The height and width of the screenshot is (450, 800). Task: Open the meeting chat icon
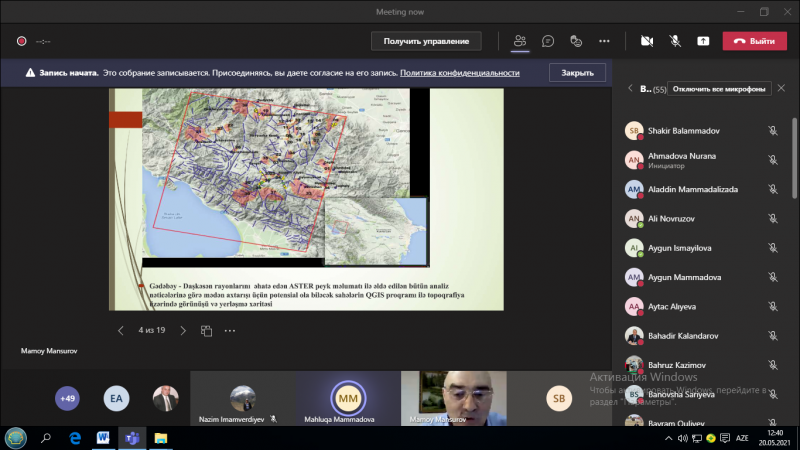coord(548,41)
